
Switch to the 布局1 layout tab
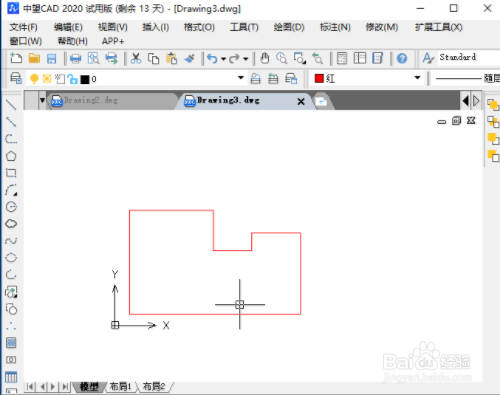click(x=120, y=387)
